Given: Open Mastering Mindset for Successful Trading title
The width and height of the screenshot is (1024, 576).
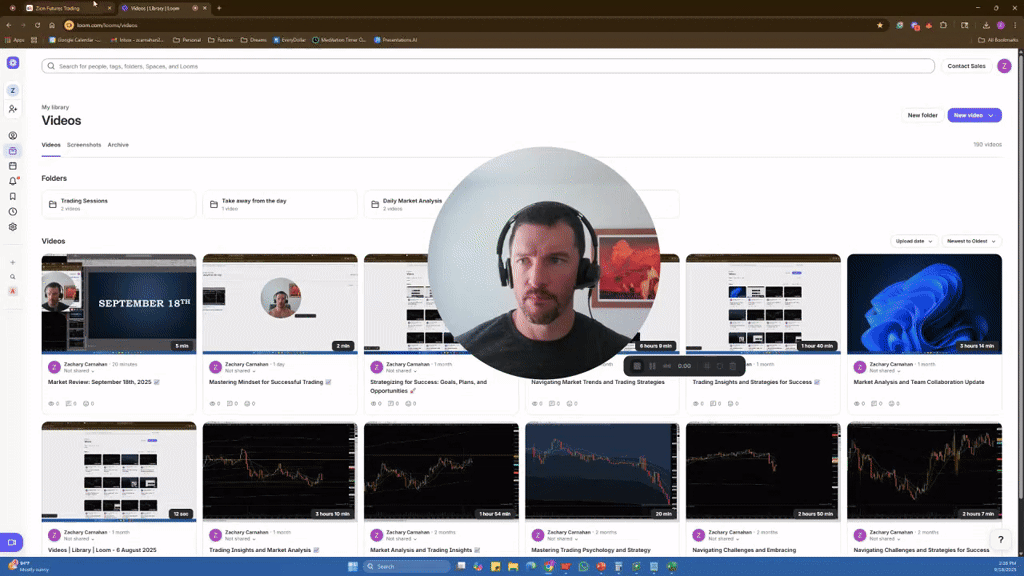Looking at the screenshot, I should tap(266, 382).
